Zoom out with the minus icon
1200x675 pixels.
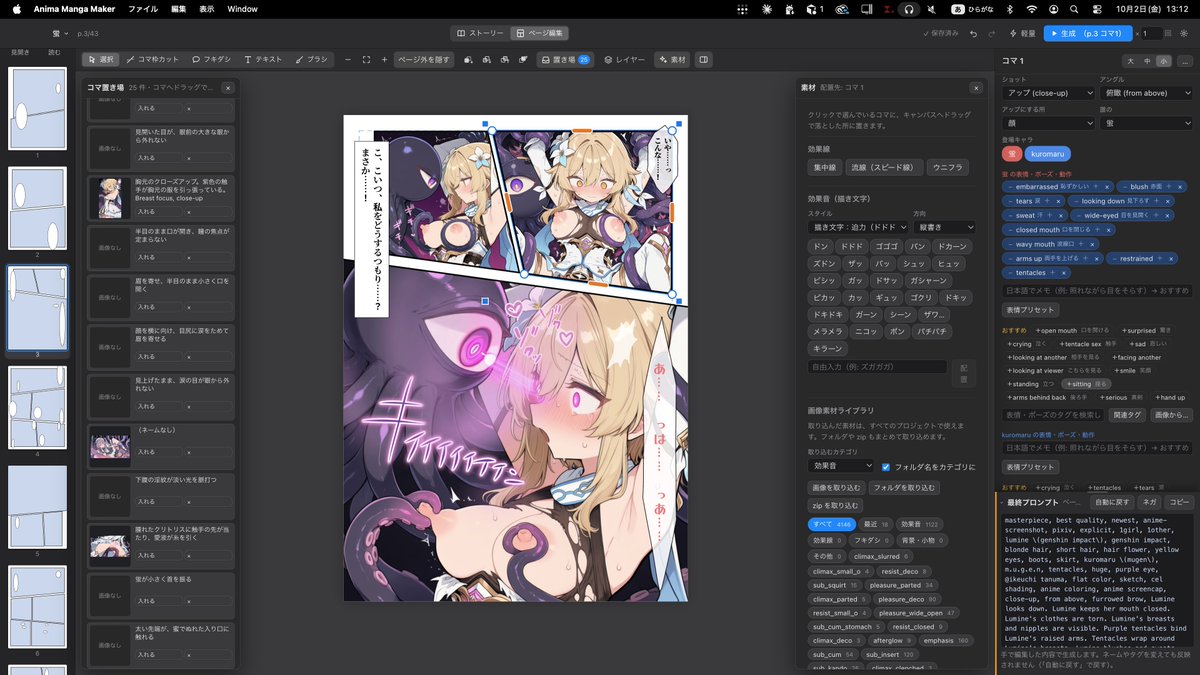(348, 59)
